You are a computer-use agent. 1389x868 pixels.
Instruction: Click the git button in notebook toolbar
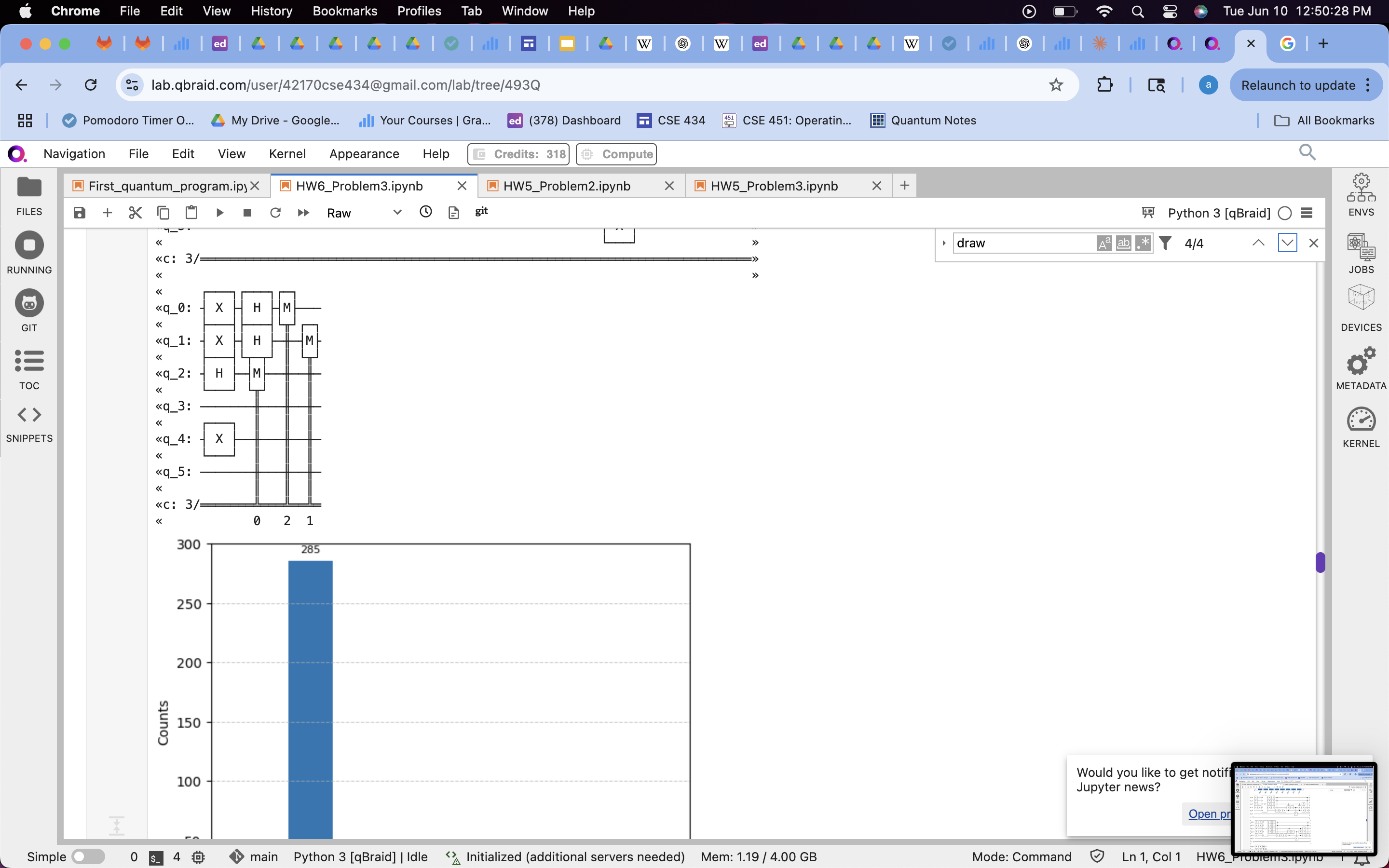pos(481,211)
